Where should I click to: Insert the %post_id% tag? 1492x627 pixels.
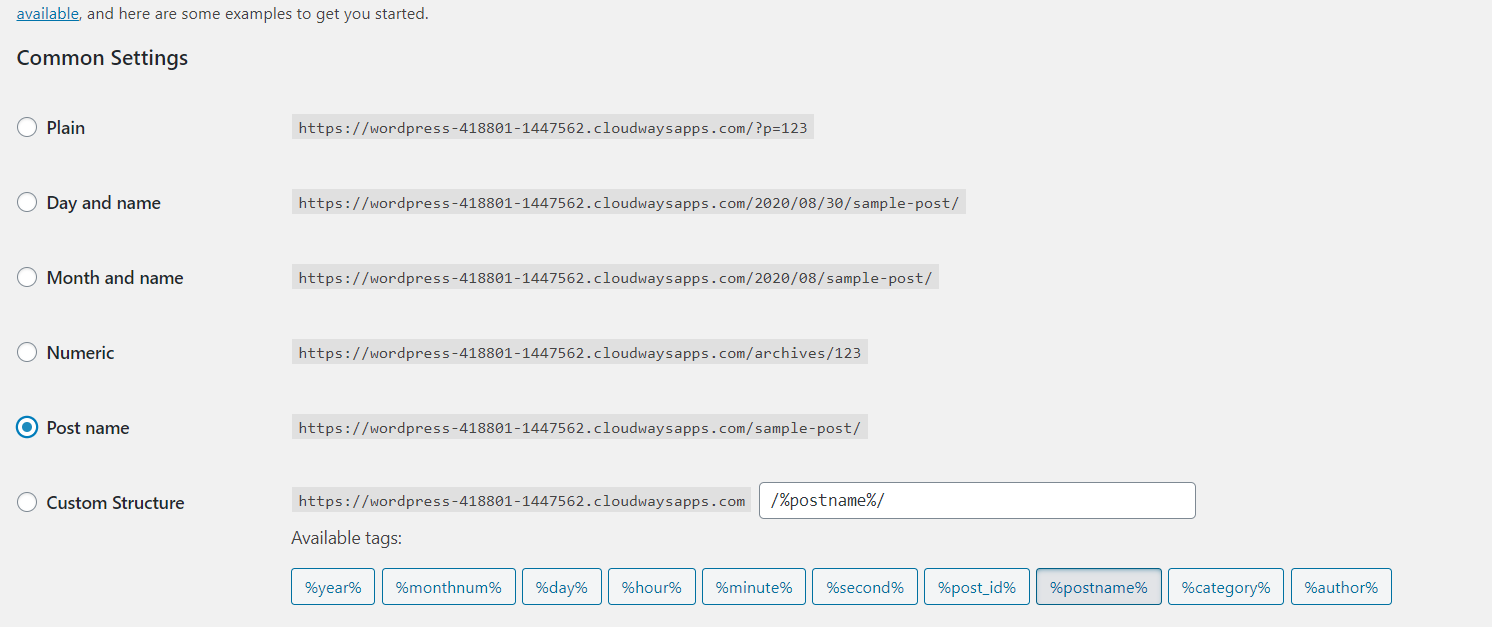point(976,587)
